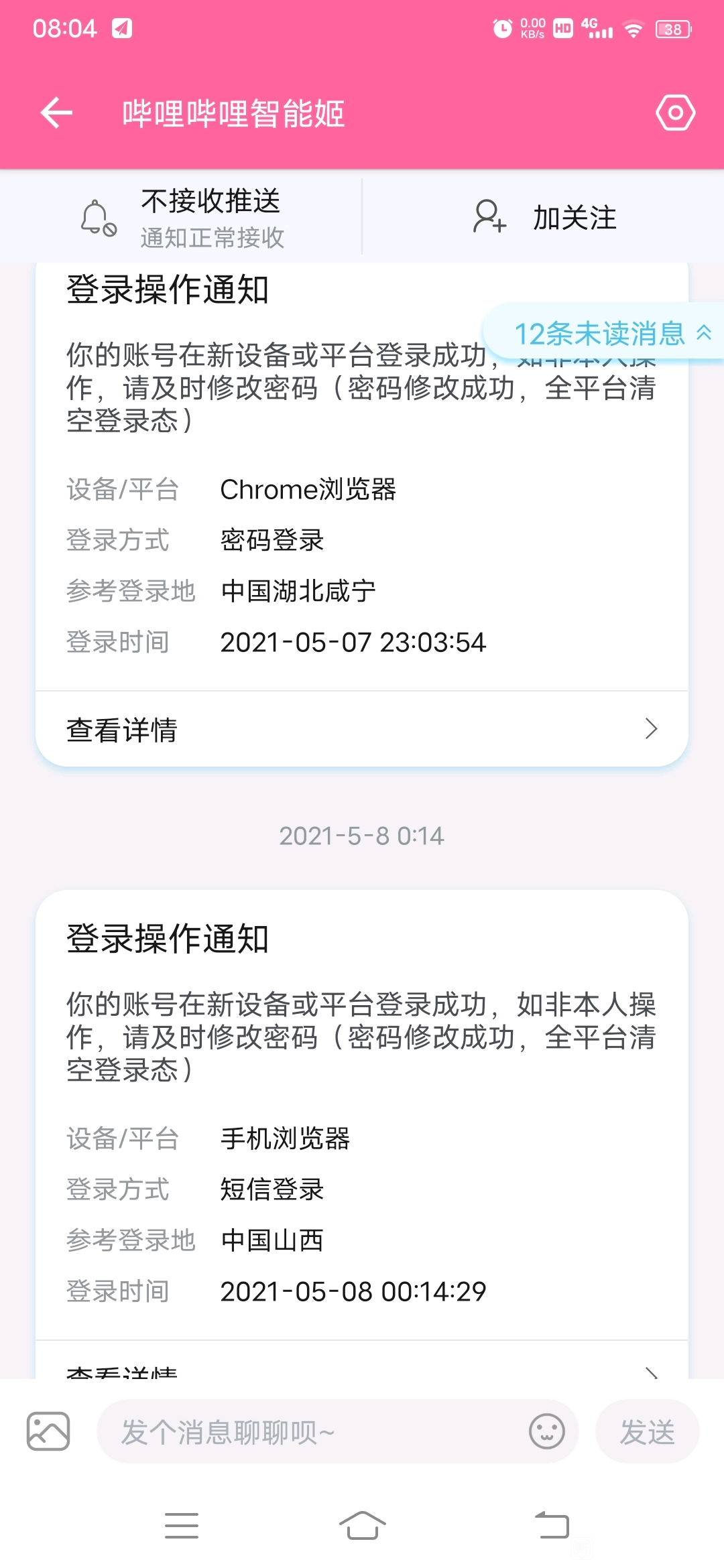
Task: Tap the Android home navigation icon
Action: tap(362, 1526)
